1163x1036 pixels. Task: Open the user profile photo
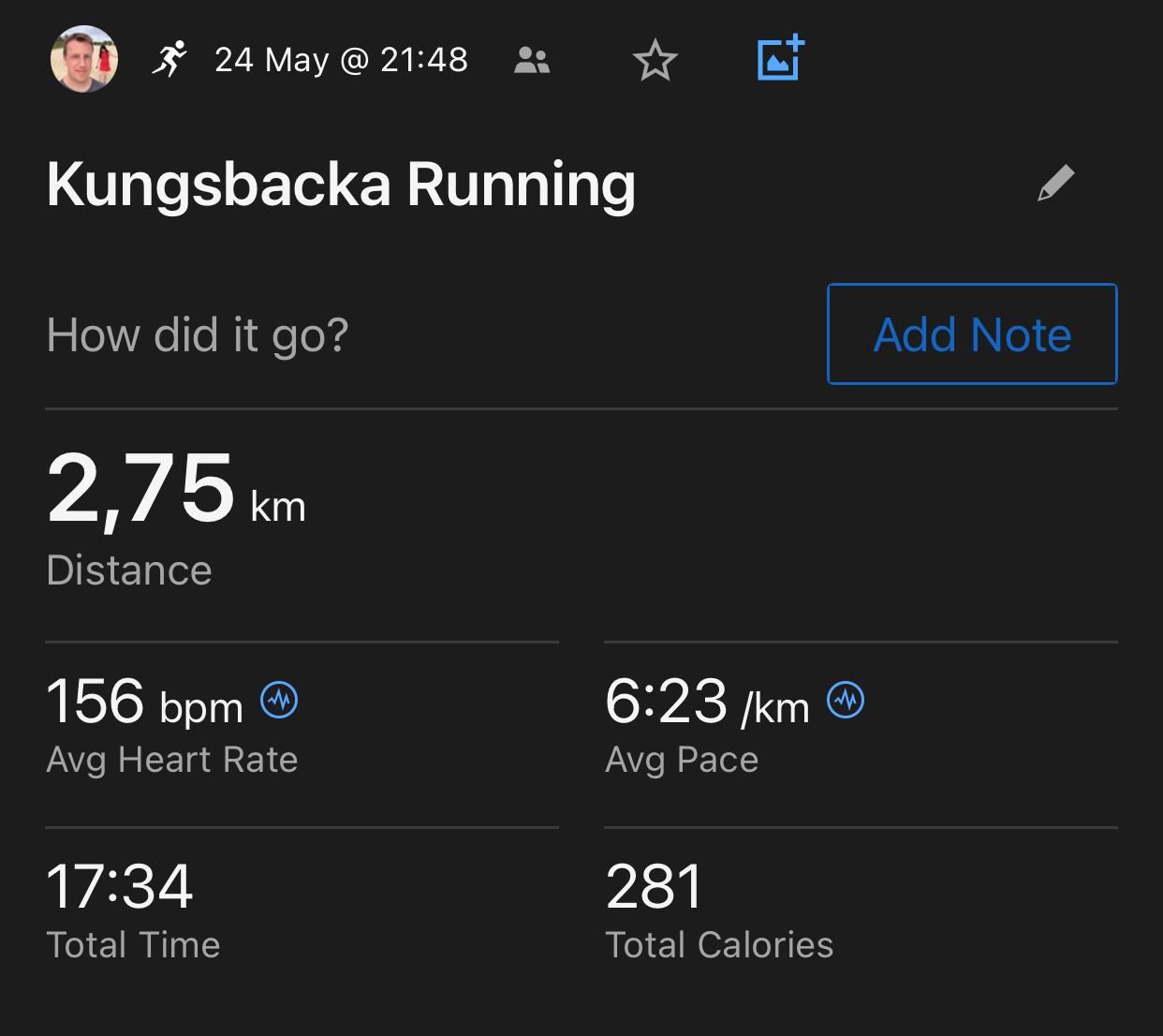[84, 59]
